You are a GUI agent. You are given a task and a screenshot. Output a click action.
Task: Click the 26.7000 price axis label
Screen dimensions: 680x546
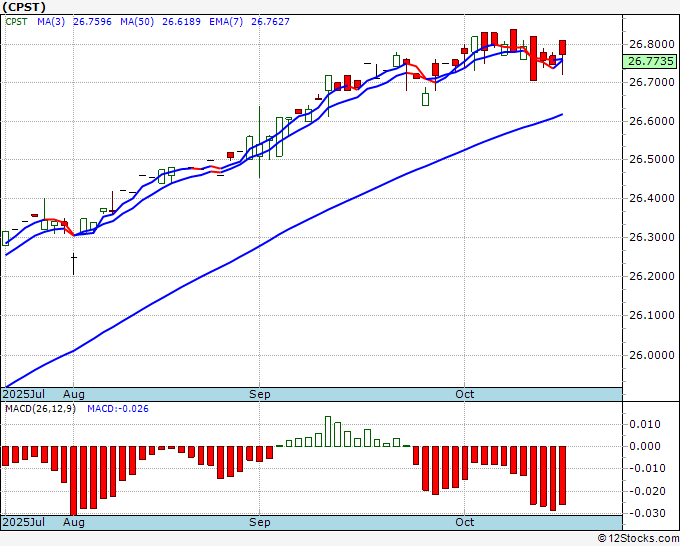click(x=652, y=82)
